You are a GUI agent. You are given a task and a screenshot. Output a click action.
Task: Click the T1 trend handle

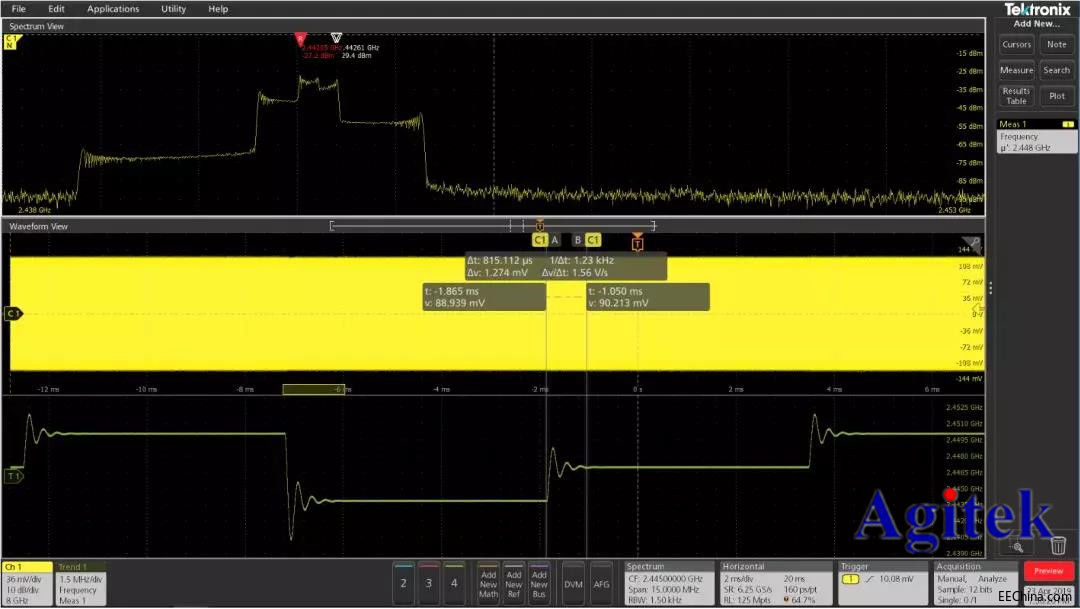tap(14, 476)
